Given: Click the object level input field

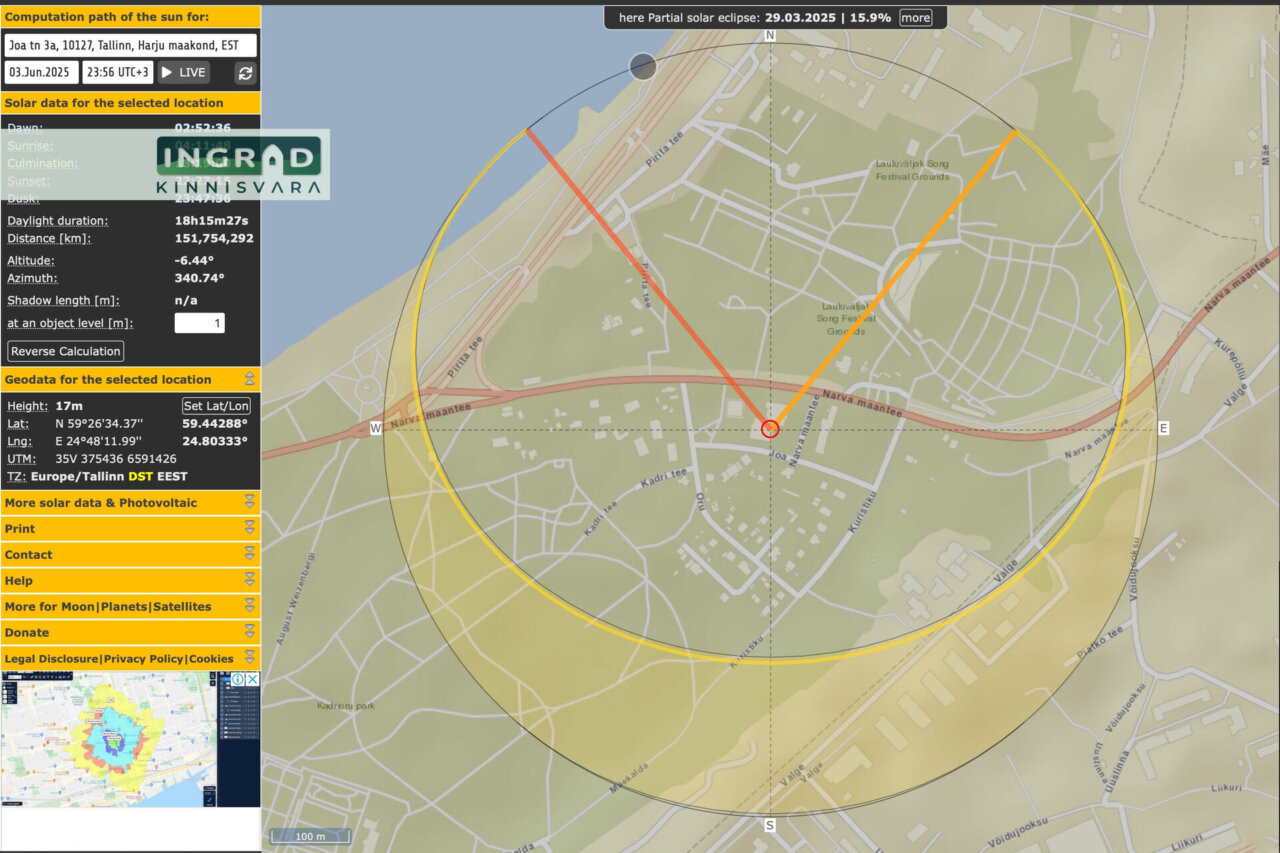Looking at the screenshot, I should coord(199,323).
